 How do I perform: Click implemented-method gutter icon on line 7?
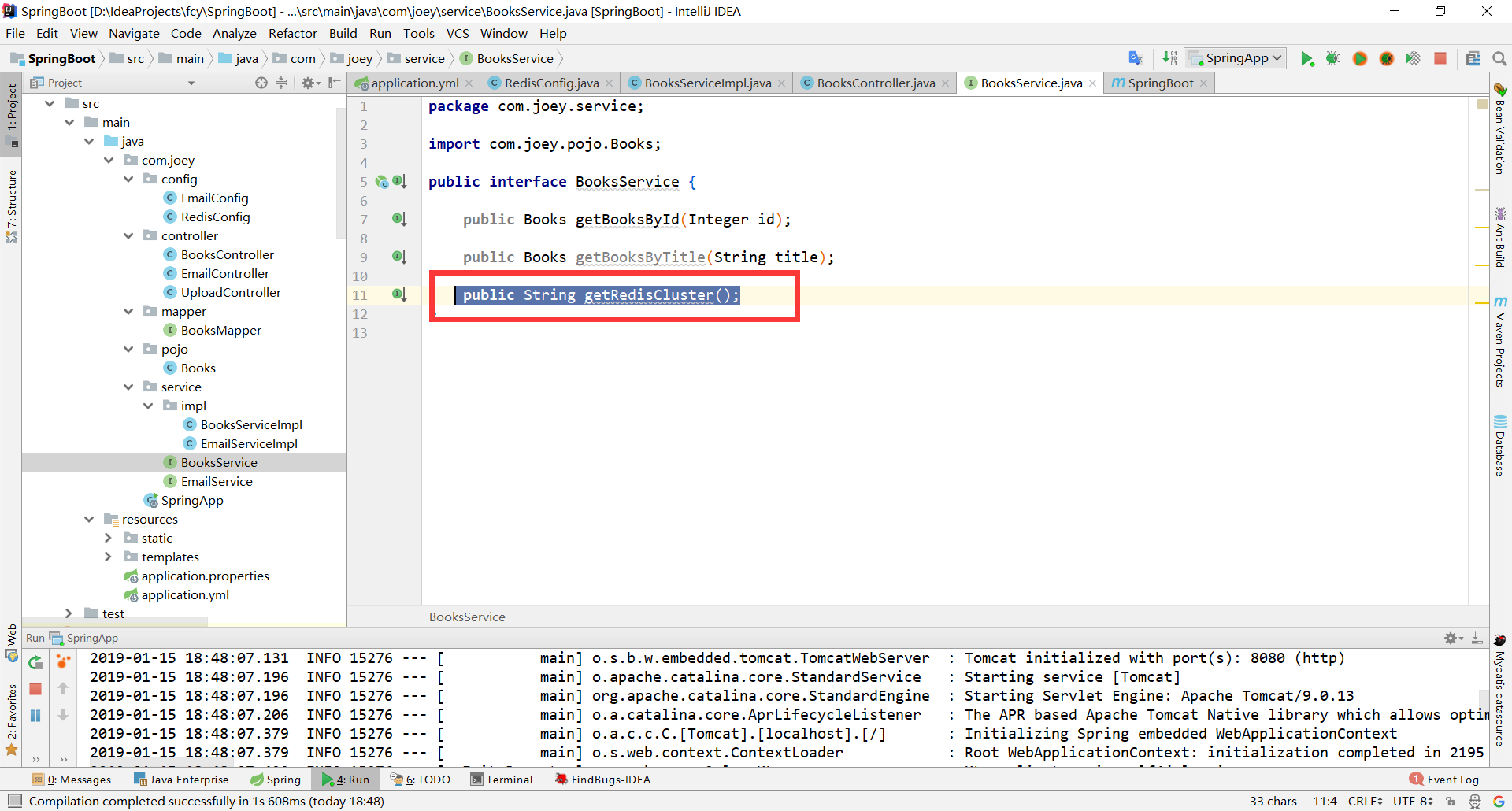tap(399, 219)
